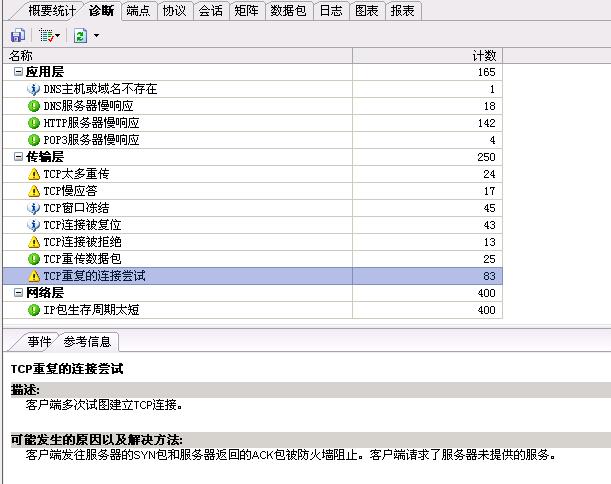Click the 应用层 category label

[45, 72]
